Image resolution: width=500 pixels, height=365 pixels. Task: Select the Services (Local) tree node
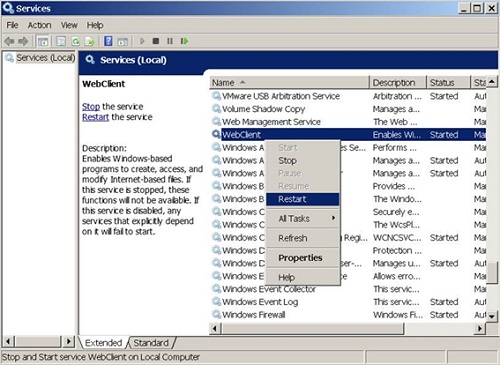45,58
